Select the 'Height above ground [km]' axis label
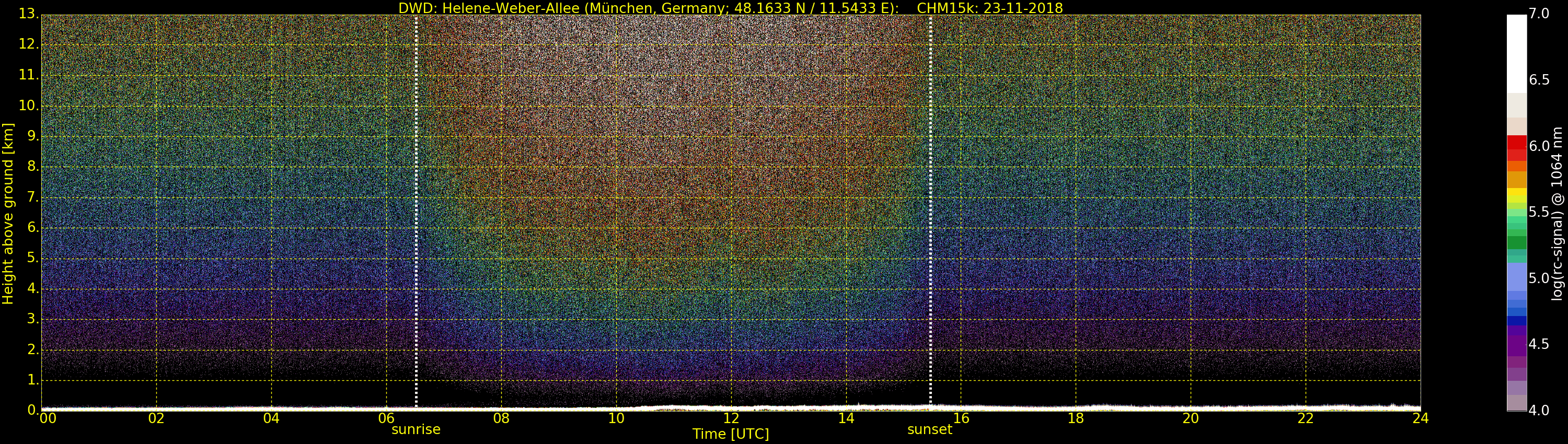The width and height of the screenshot is (1568, 444). [x=8, y=213]
